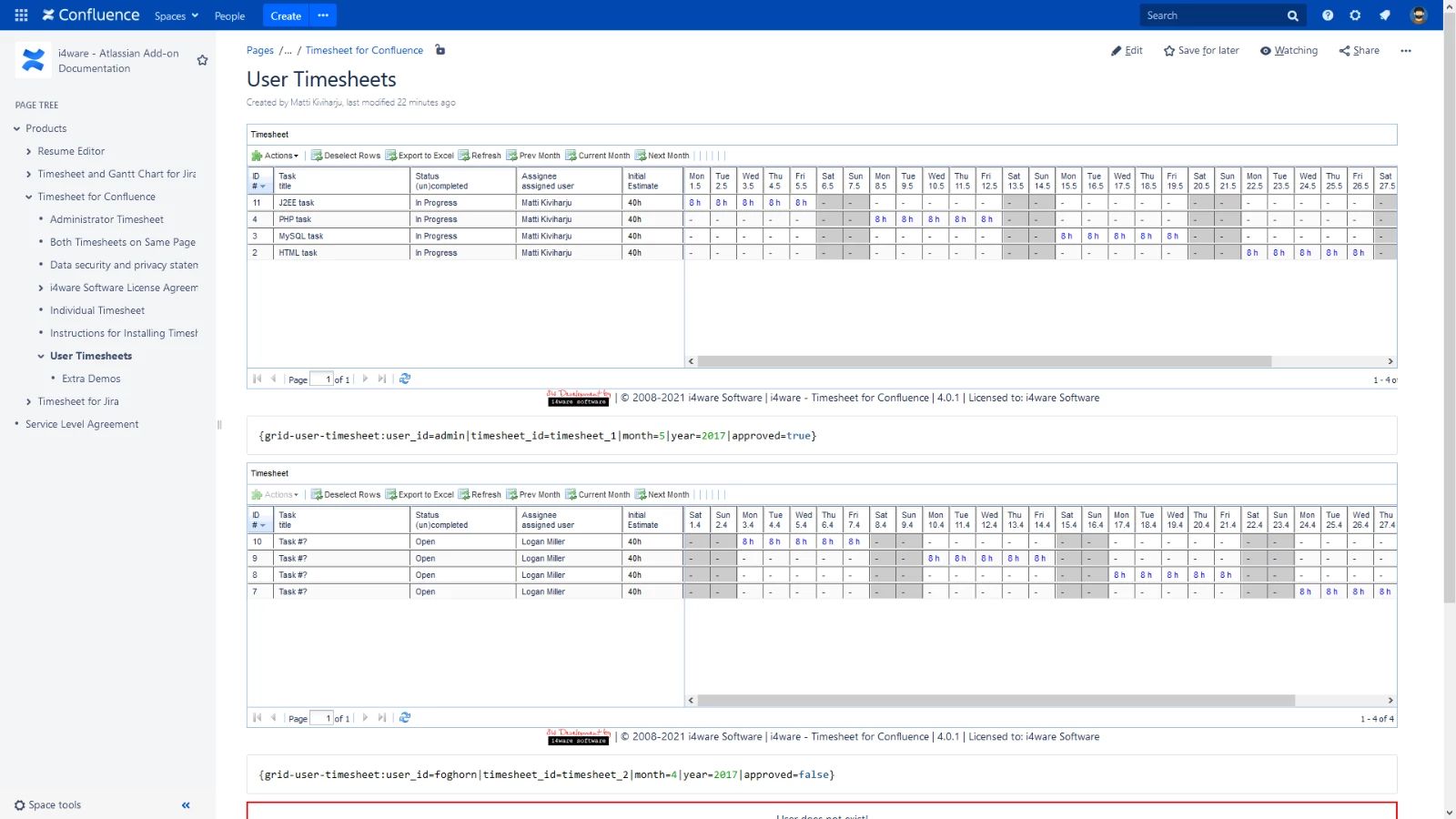Click Export to Excel in top timesheet

click(420, 156)
